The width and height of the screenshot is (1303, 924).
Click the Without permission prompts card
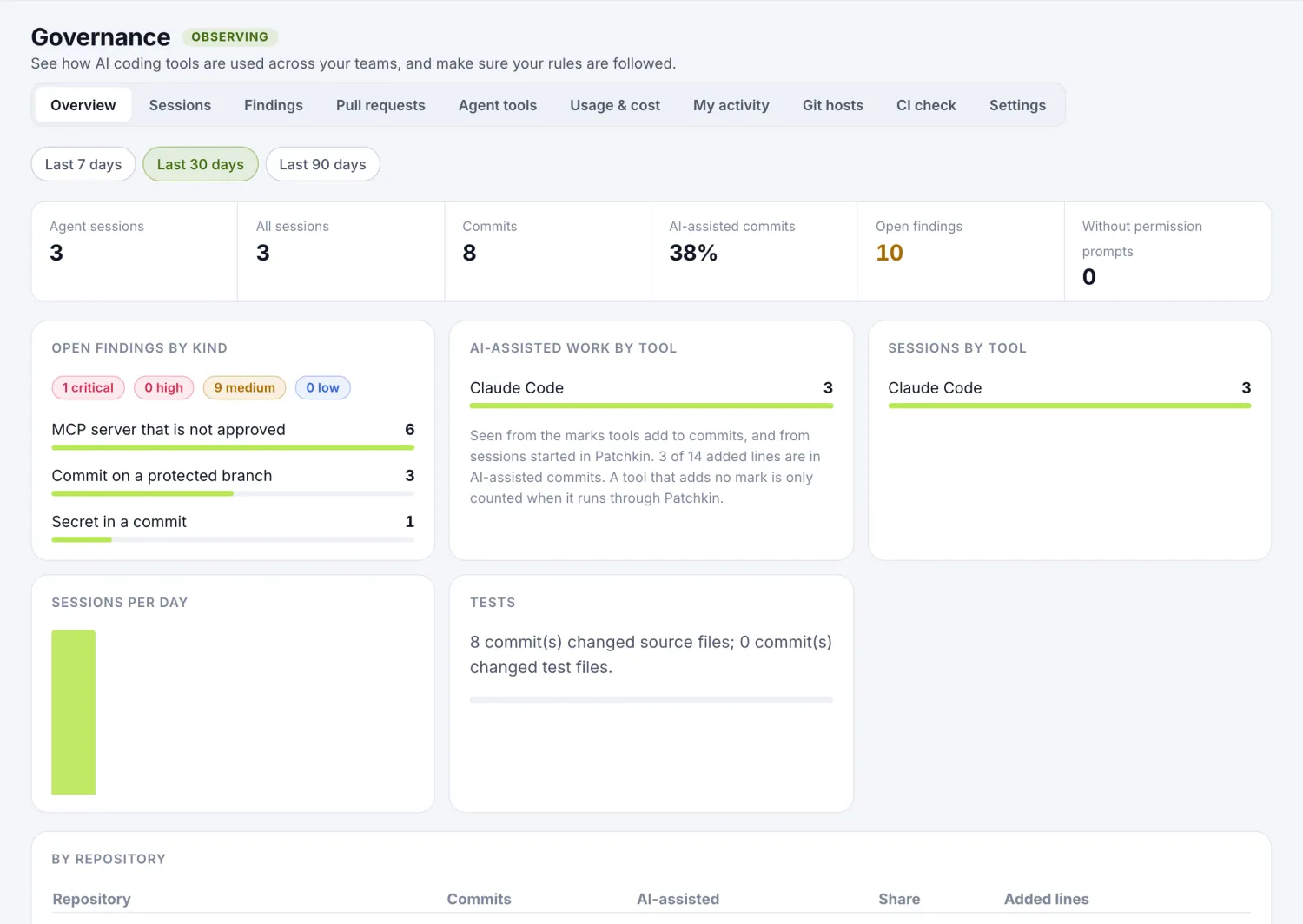click(x=1167, y=252)
